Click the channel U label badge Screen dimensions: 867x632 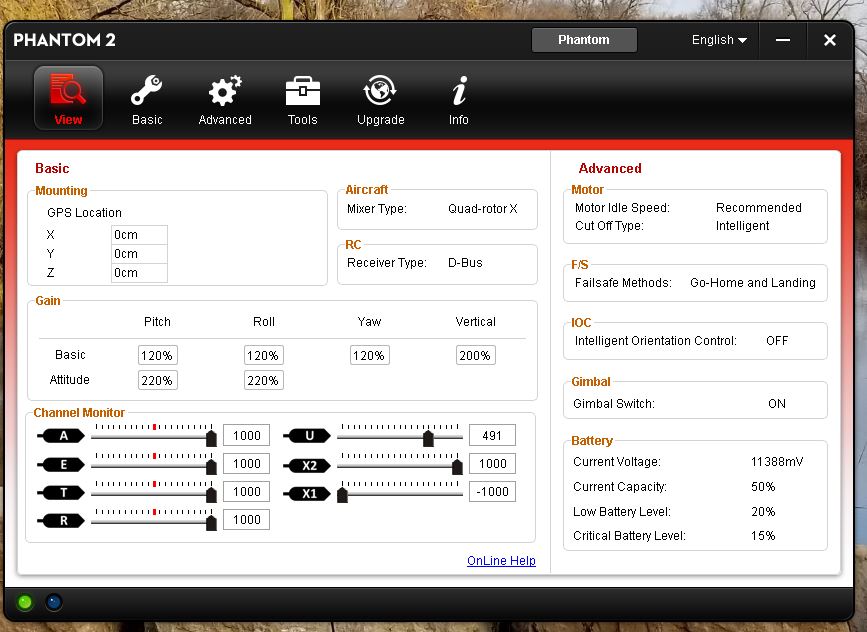click(310, 436)
